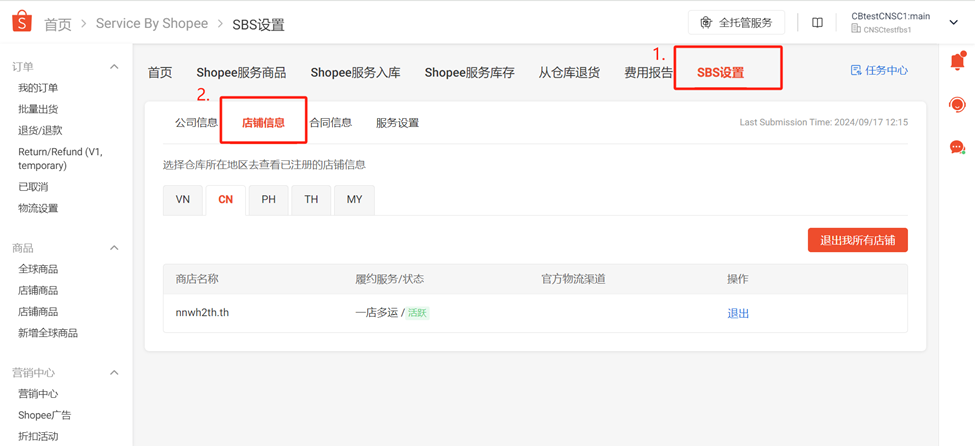Viewport: 975px width, 446px height.
Task: Select the TH region tab
Action: point(311,200)
